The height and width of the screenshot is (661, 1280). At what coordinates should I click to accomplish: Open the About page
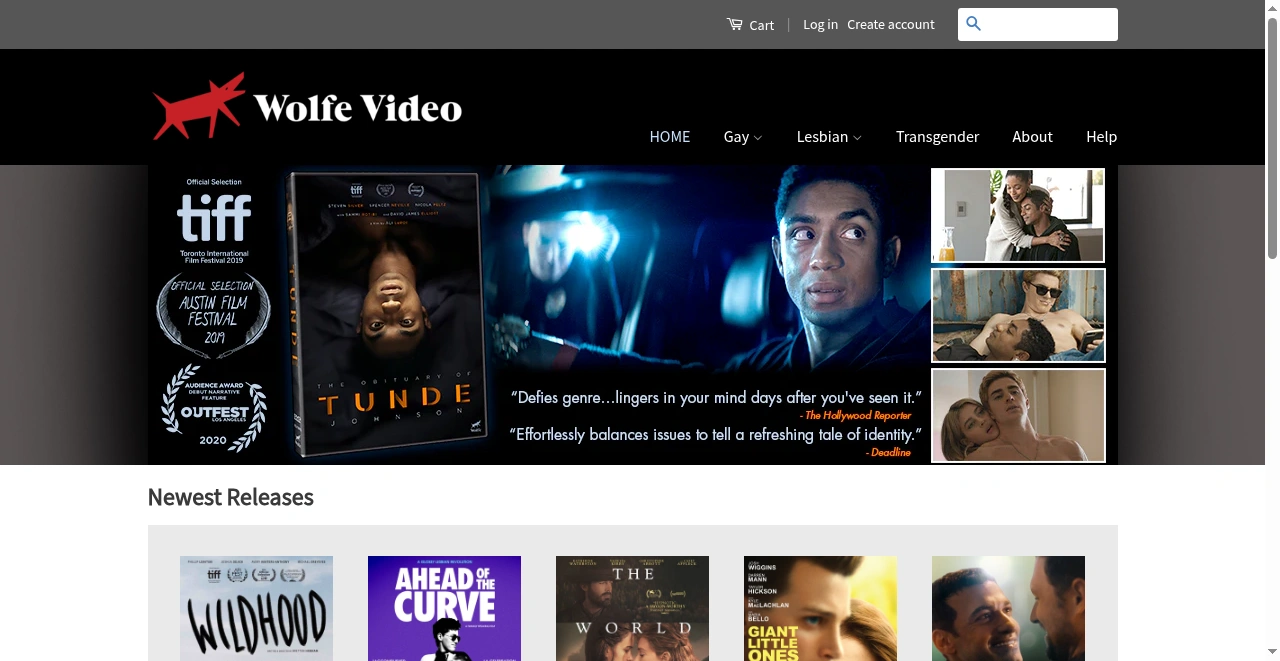[x=1032, y=137]
